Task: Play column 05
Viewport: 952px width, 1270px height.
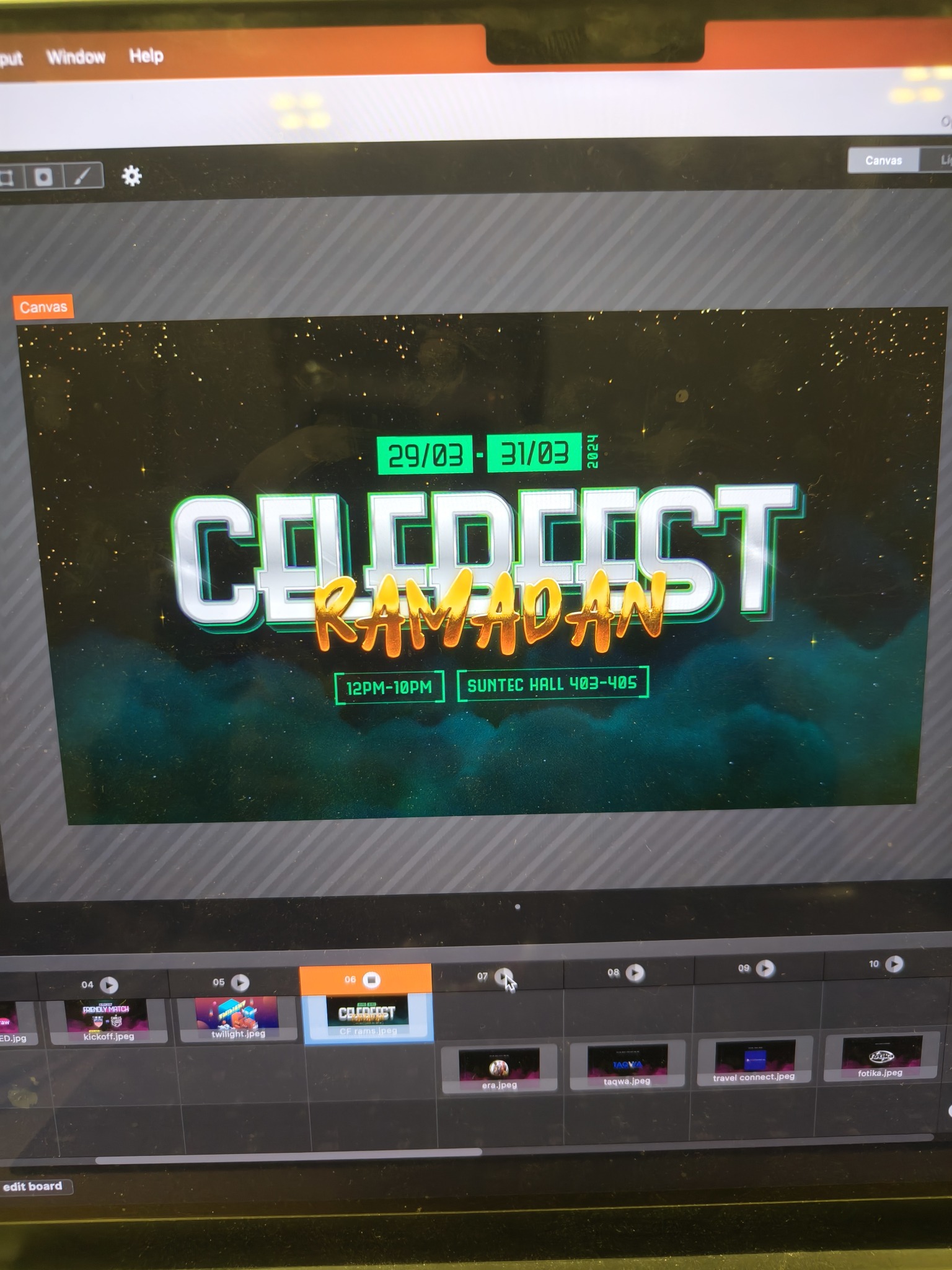Action: pos(240,982)
